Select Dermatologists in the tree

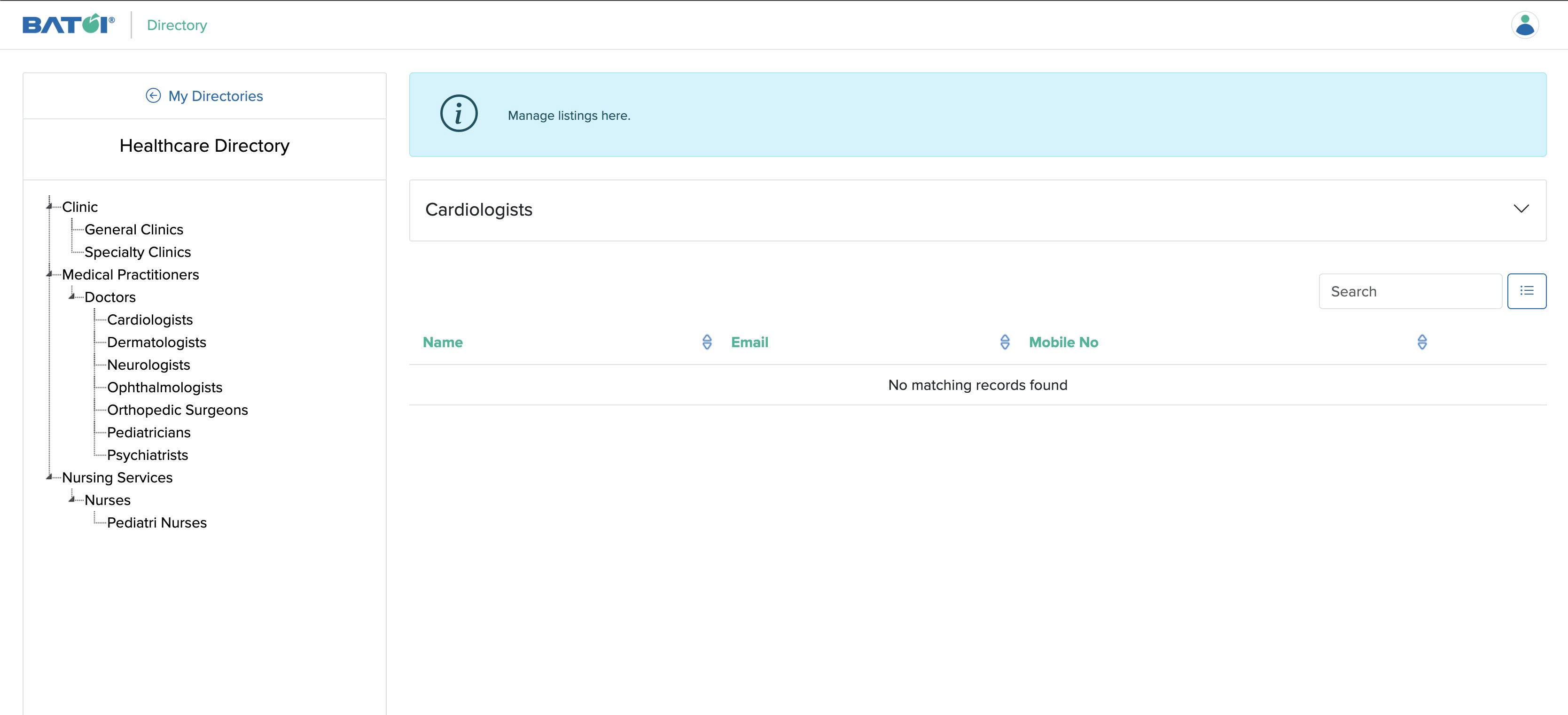[x=157, y=342]
